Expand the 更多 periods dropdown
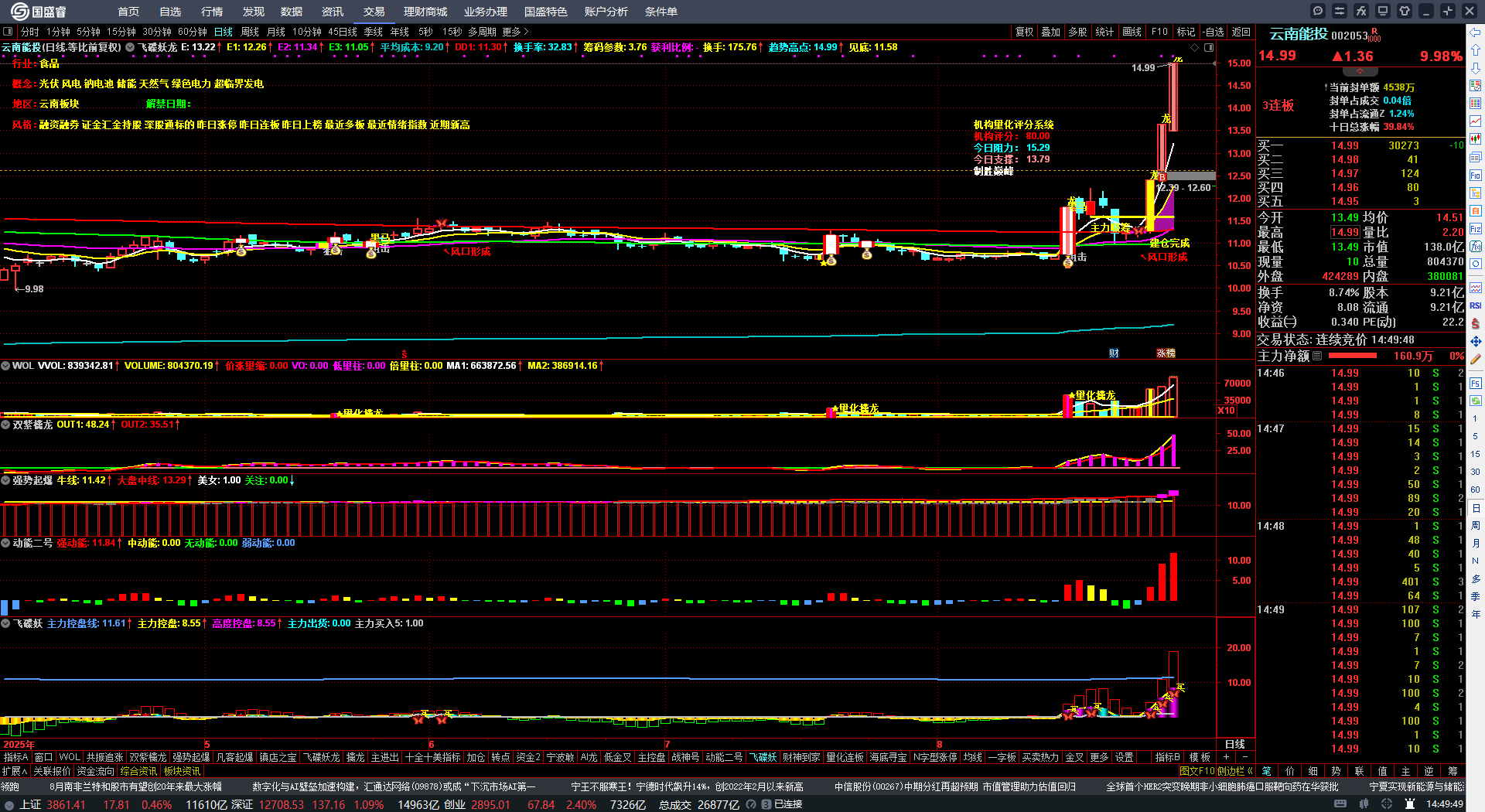1485x812 pixels. [x=515, y=32]
